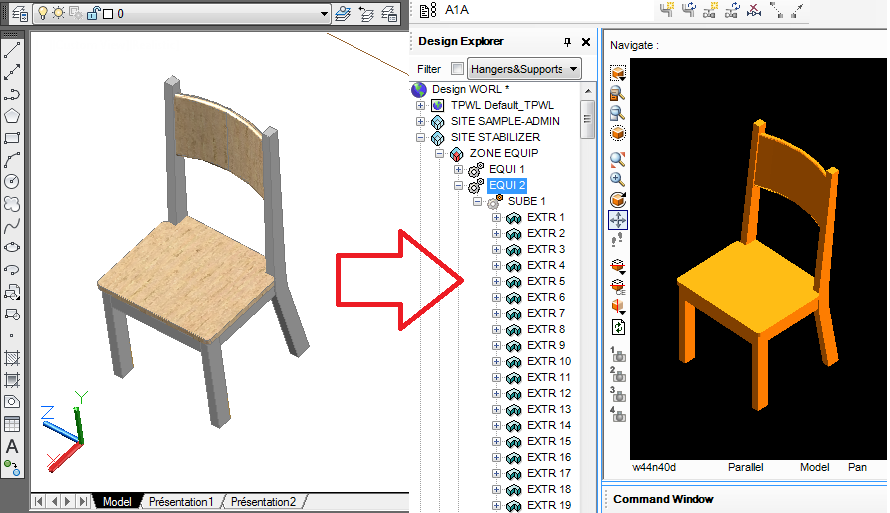Switch to Présentation1 layout tab
The width and height of the screenshot is (890, 513).
coord(181,502)
